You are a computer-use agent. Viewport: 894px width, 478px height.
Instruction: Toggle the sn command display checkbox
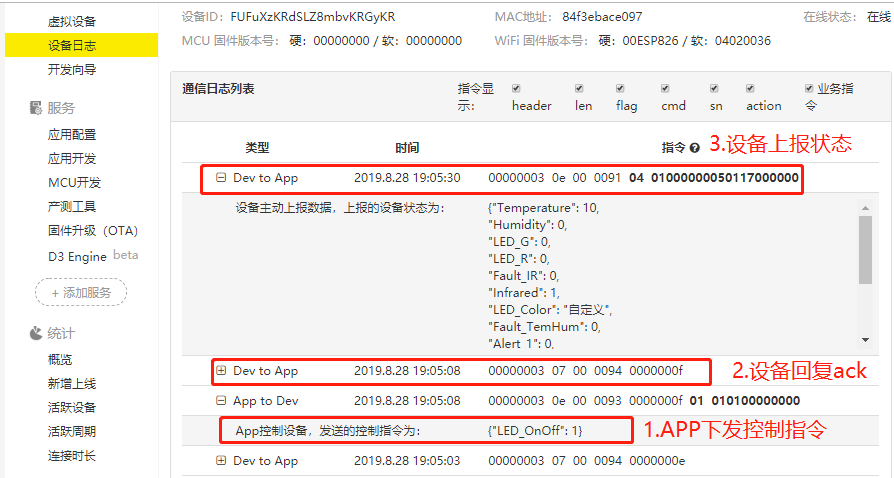click(714, 89)
